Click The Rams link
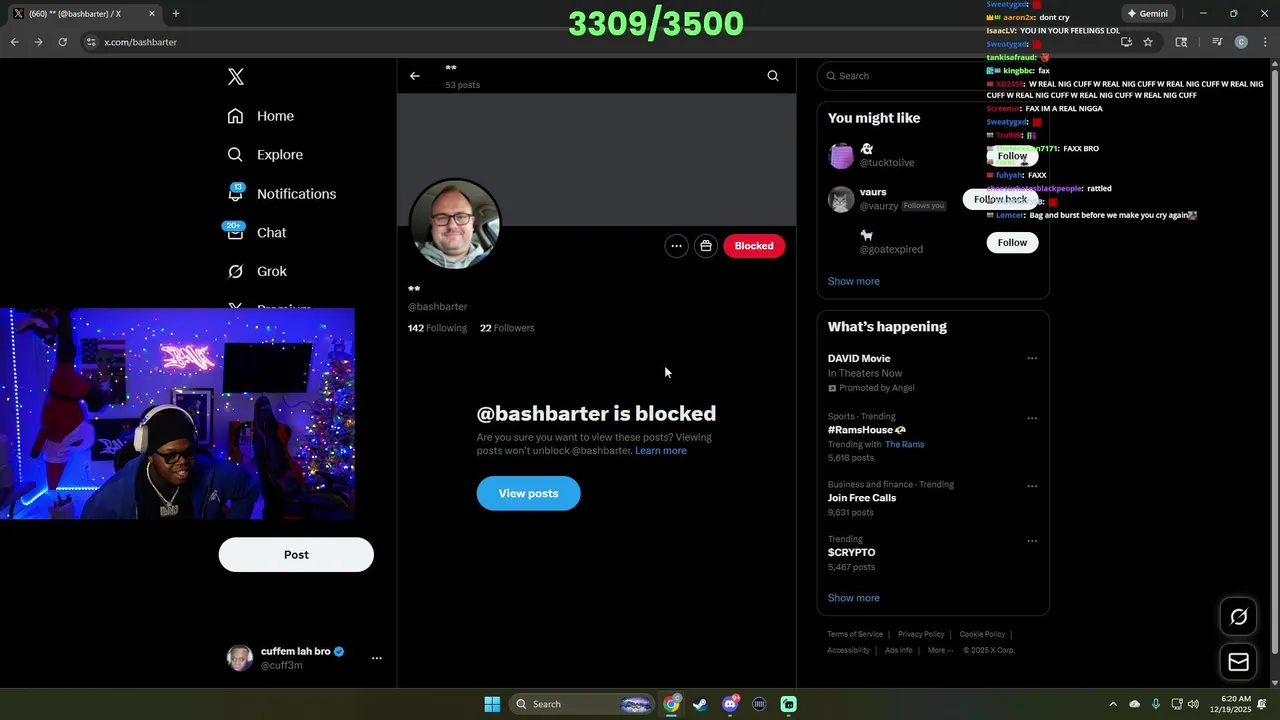The width and height of the screenshot is (1280, 720). coord(904,445)
